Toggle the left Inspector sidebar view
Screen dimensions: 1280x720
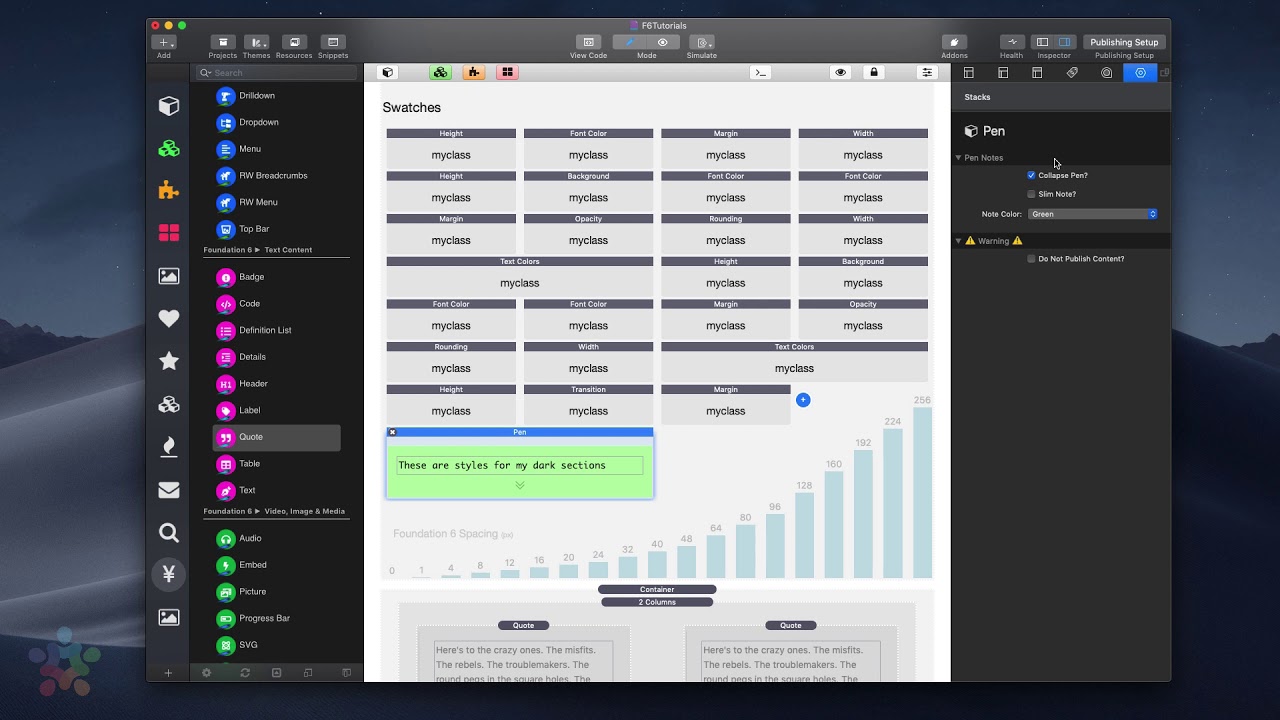(x=1042, y=42)
